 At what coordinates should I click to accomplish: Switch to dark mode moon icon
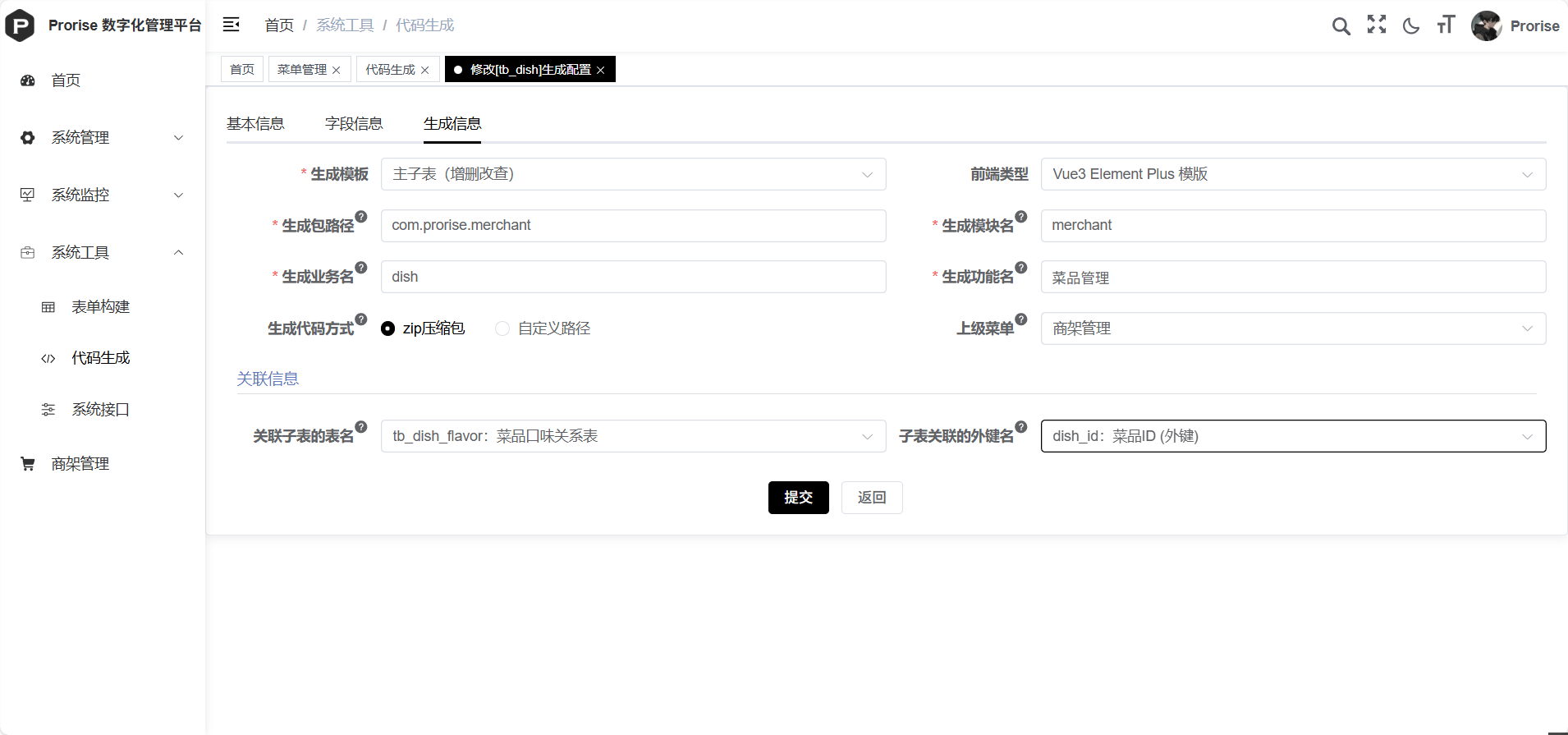click(x=1411, y=26)
